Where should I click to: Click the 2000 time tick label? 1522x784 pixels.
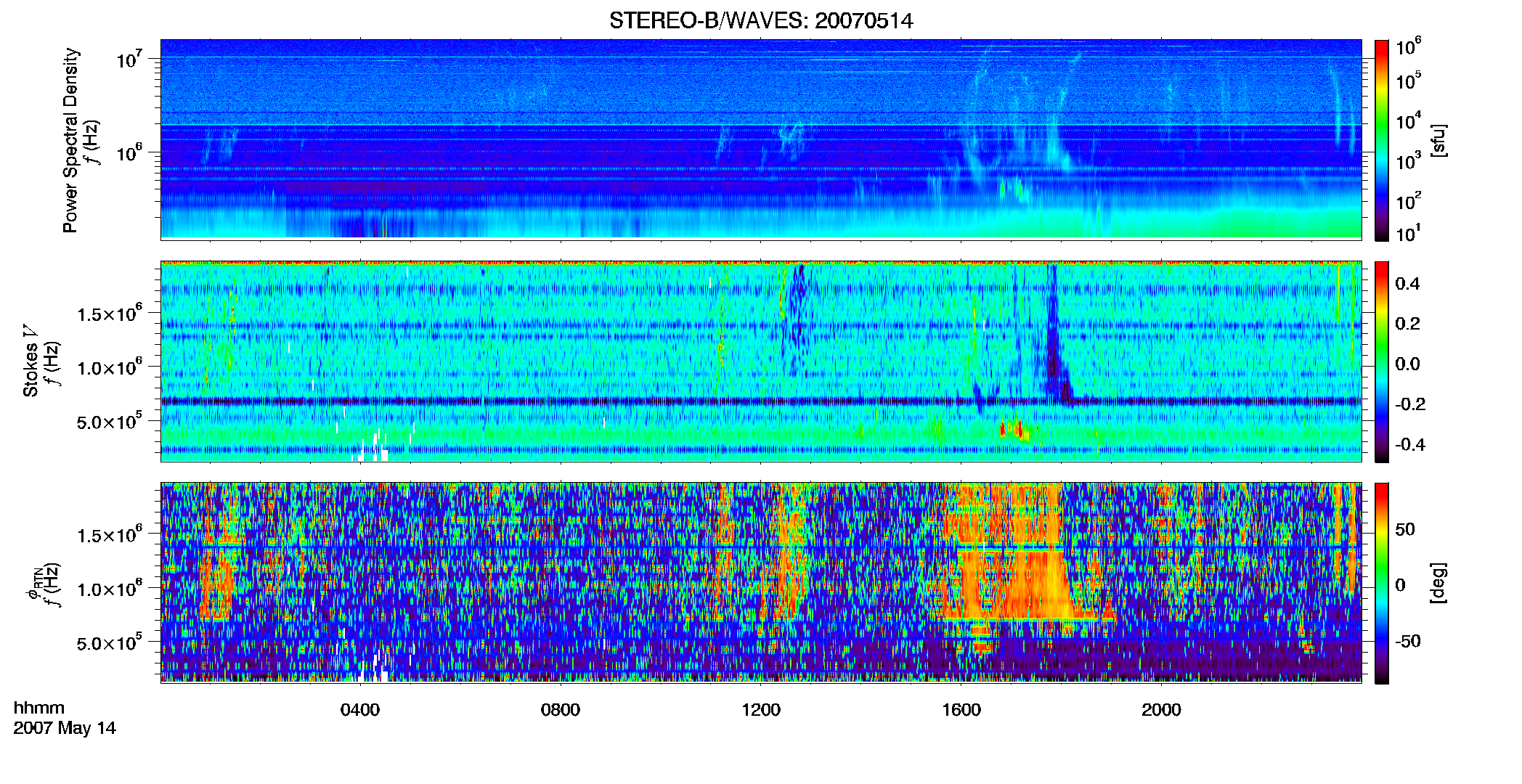coord(1161,709)
